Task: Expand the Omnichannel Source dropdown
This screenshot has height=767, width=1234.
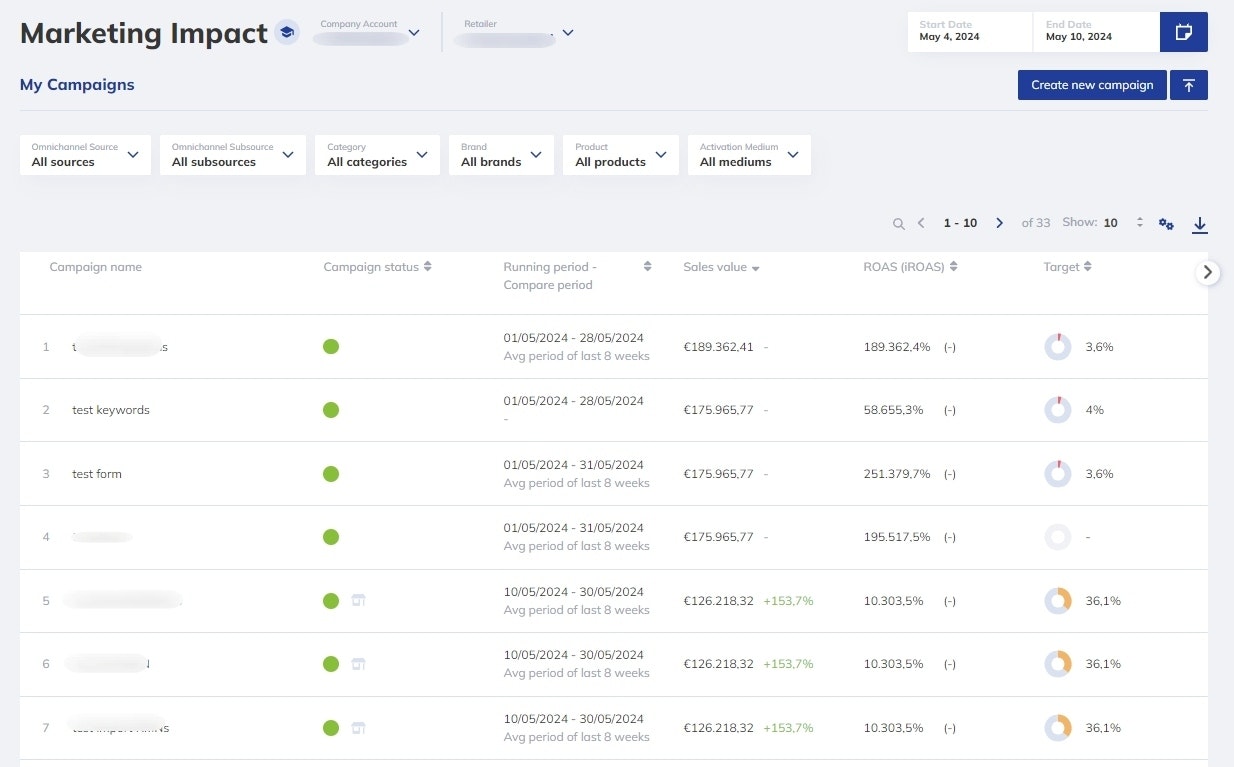Action: [85, 155]
